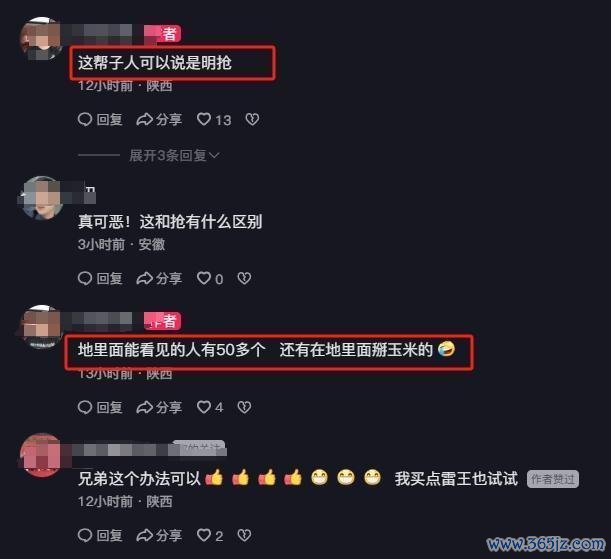The width and height of the screenshot is (611, 559).
Task: Share the comment about 50多个 people
Action: pos(159,407)
